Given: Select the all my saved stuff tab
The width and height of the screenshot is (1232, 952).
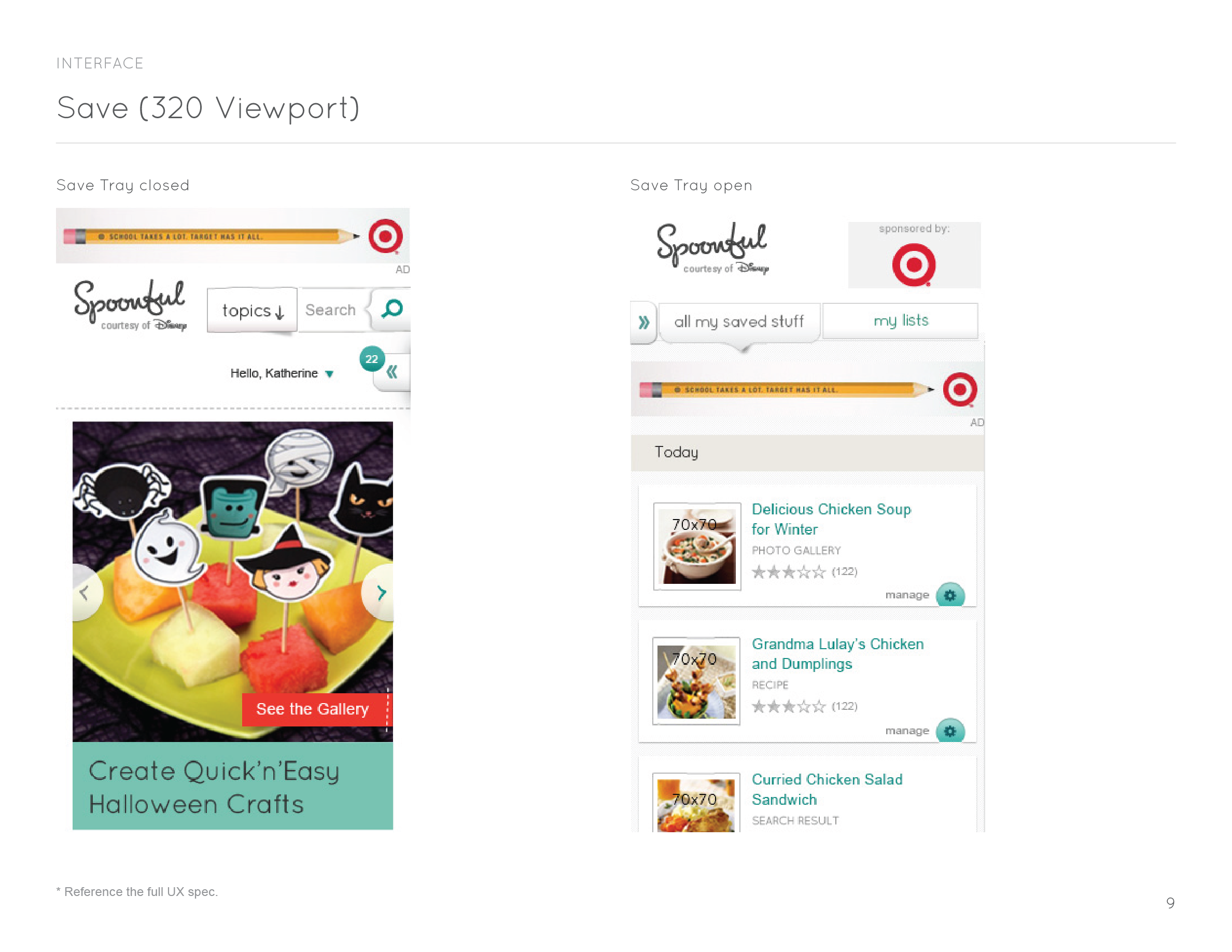Looking at the screenshot, I should [x=739, y=321].
